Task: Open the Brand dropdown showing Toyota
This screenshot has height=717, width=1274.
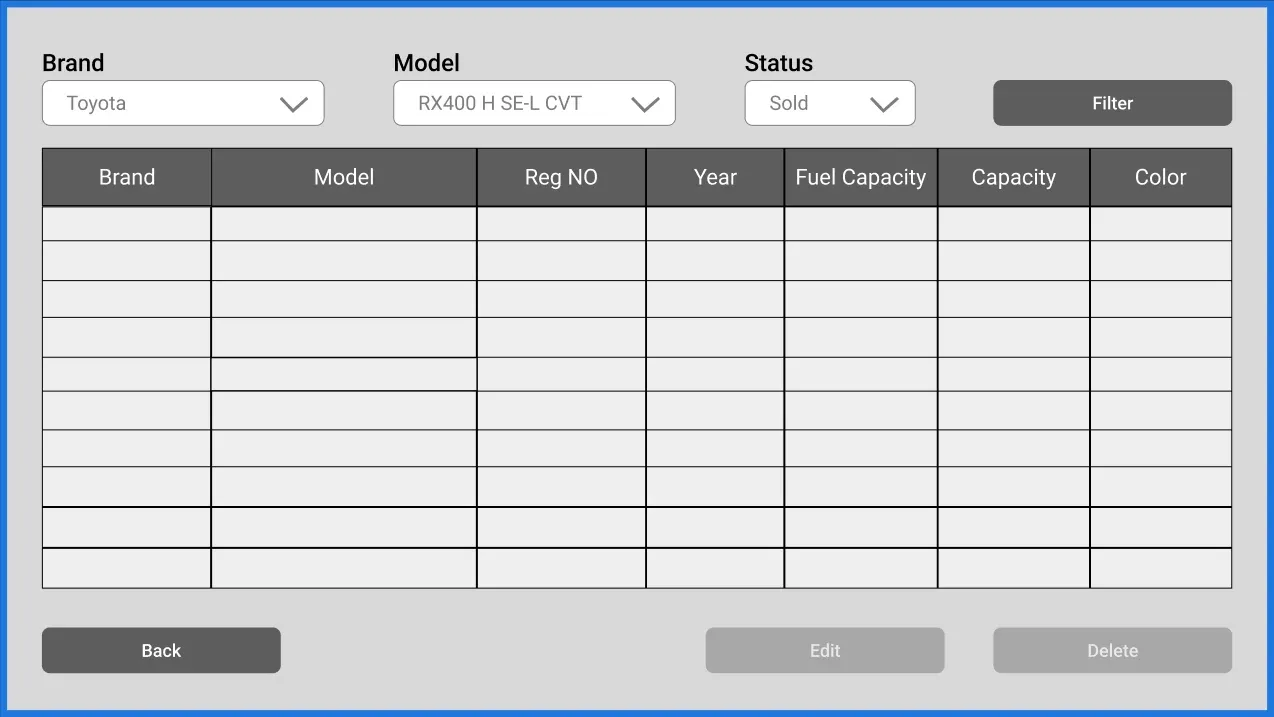Action: [x=183, y=103]
